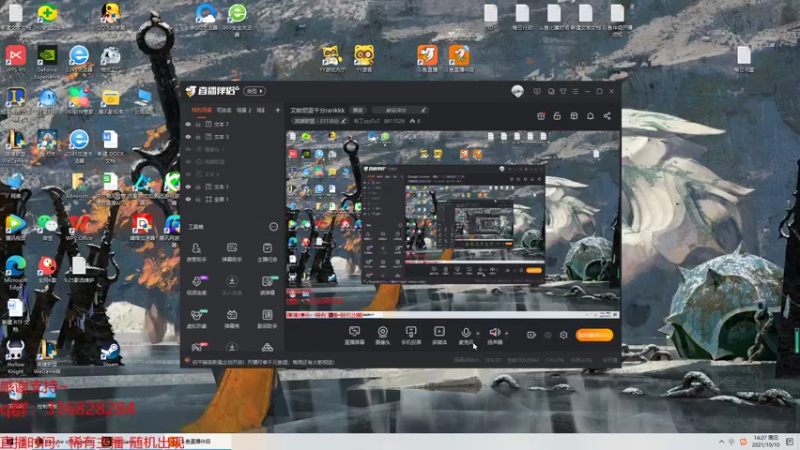This screenshot has width=800, height=450.
Task: Open the WPS Office desktop shortcut
Action: (79, 228)
